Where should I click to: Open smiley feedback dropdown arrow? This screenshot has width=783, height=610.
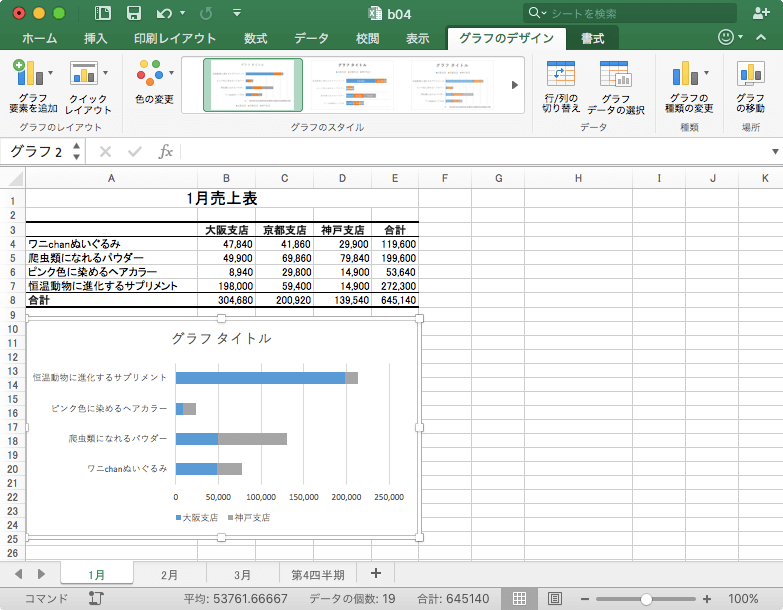[741, 37]
